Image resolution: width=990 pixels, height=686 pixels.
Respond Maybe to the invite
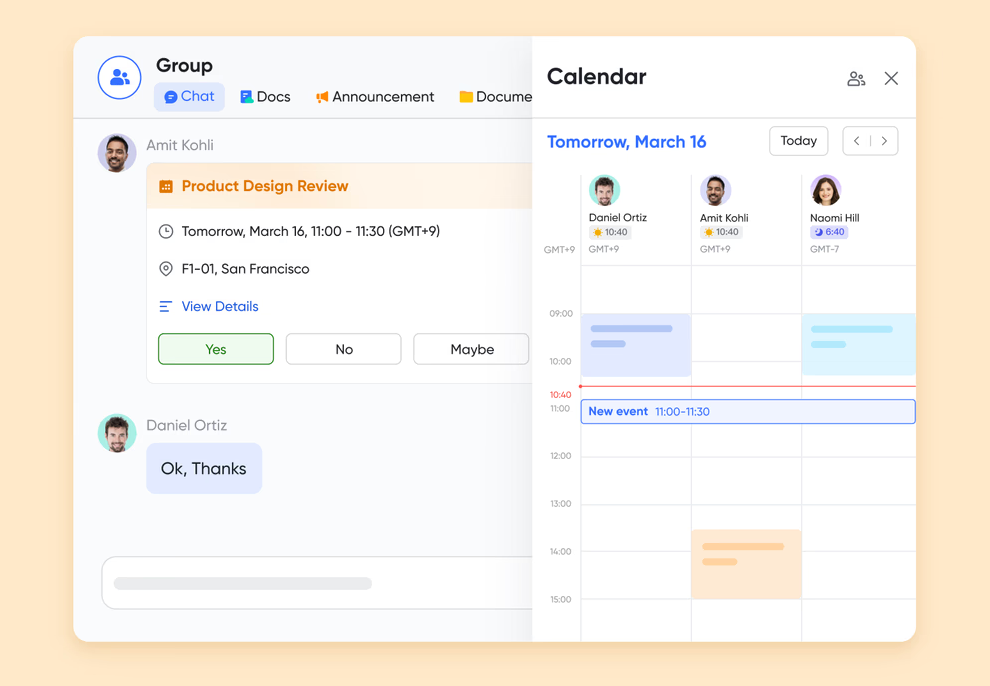[472, 349]
